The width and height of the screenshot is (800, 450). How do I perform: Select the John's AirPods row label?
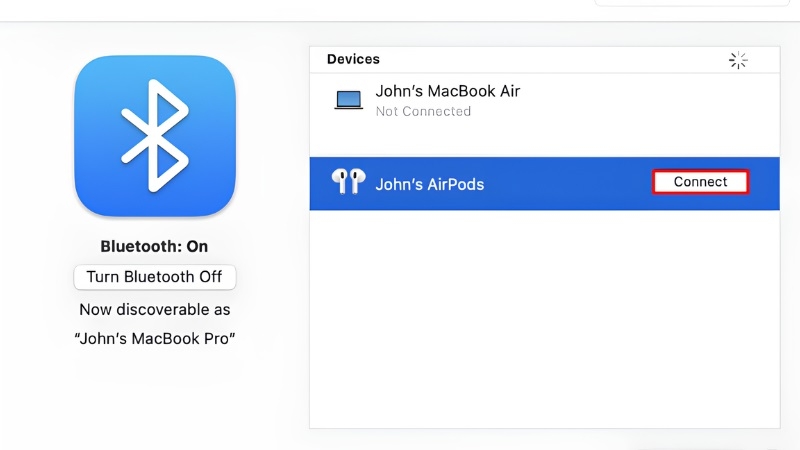point(430,184)
